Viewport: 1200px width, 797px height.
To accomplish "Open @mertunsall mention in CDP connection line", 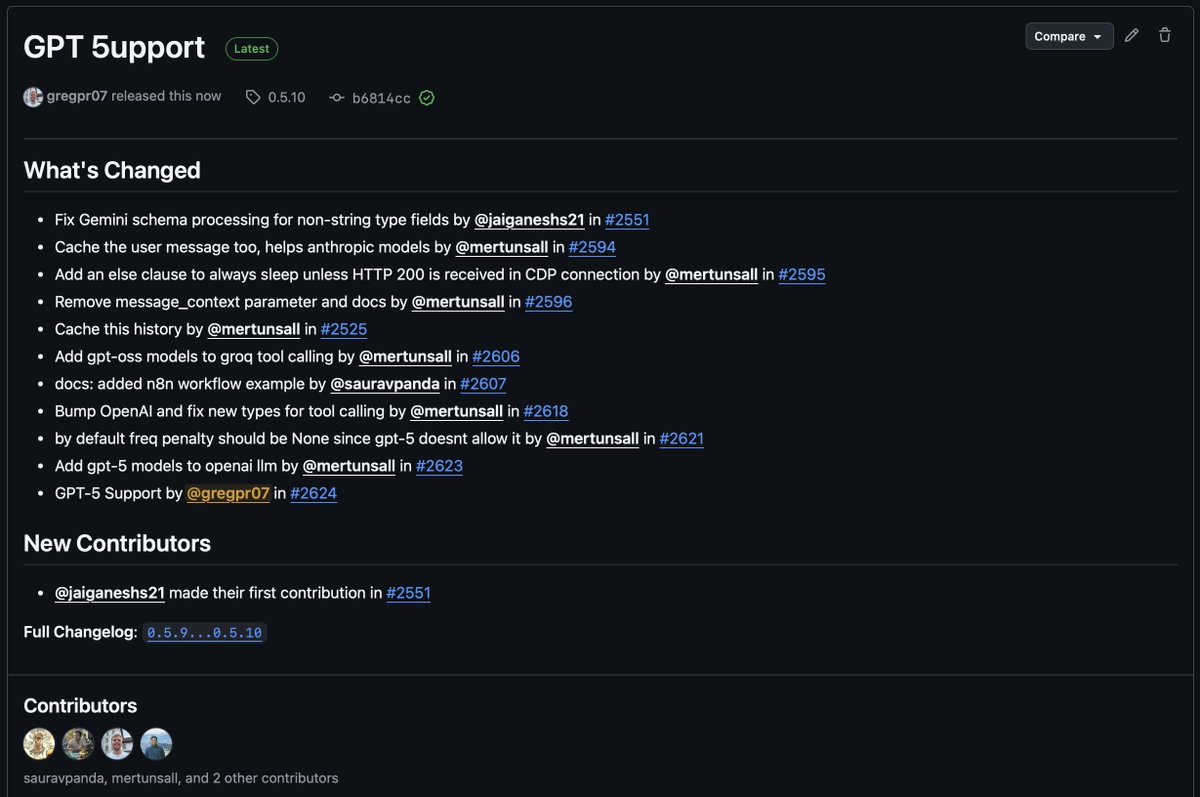I will point(712,274).
